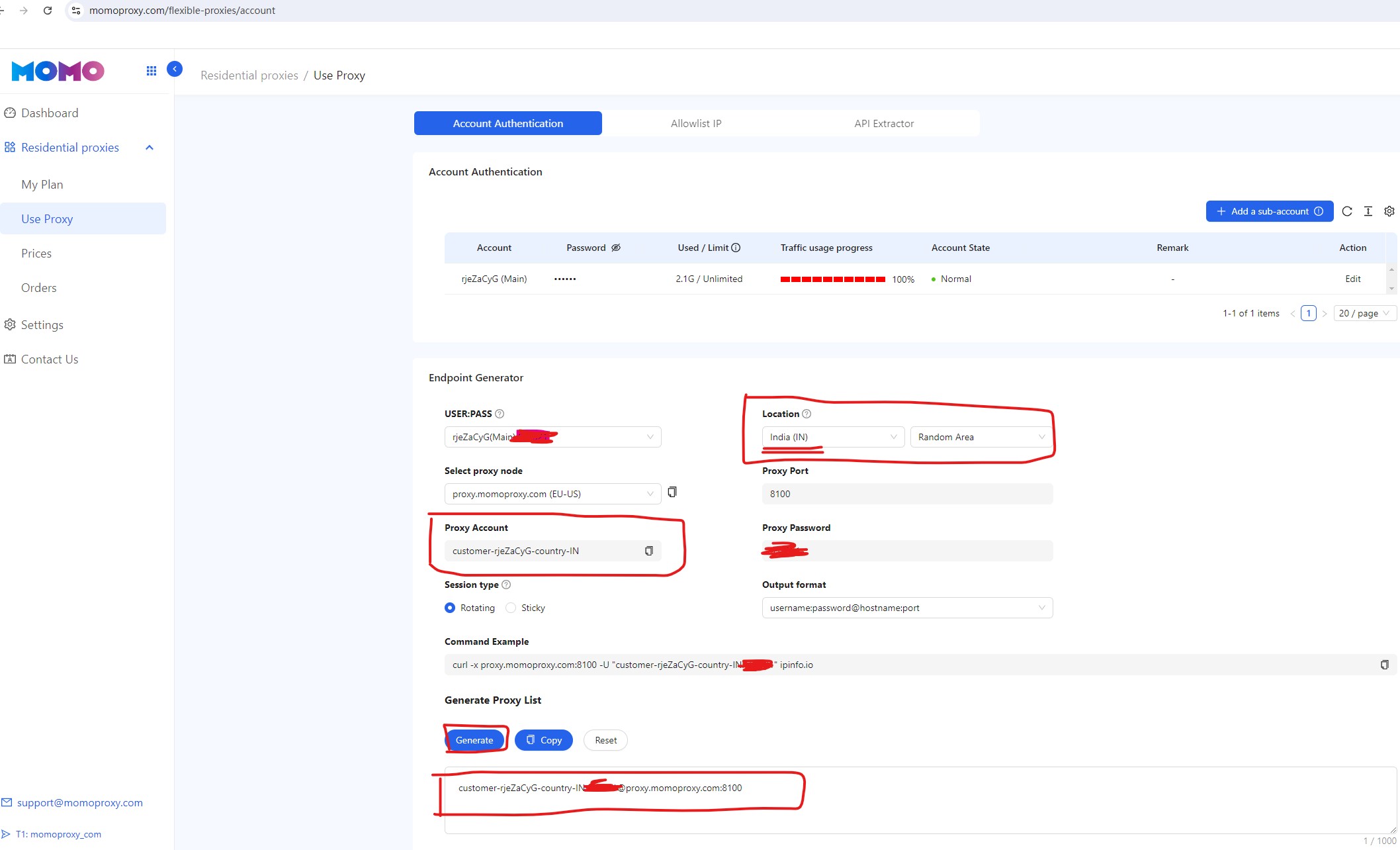
Task: Click the support email envelope icon
Action: [x=7, y=802]
